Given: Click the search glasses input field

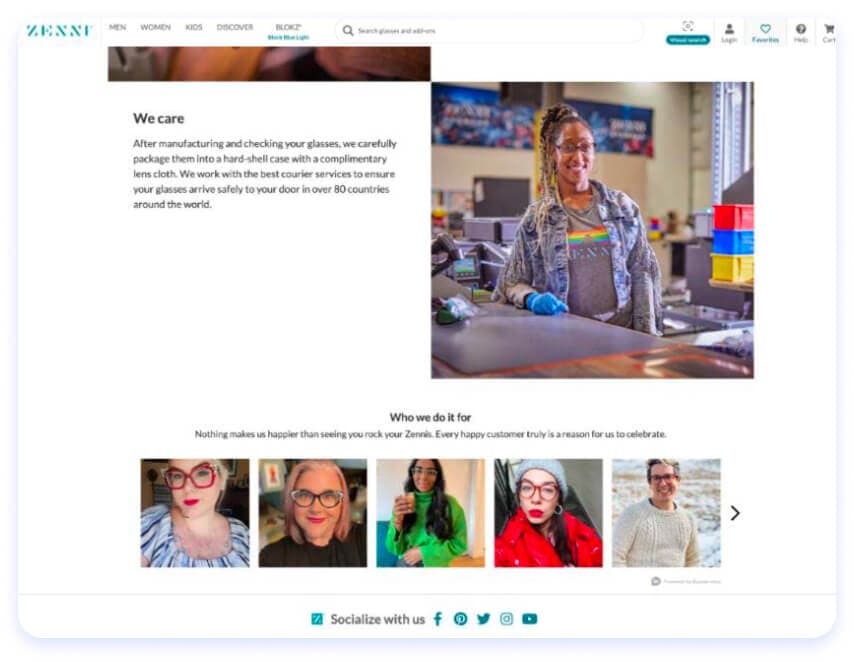Looking at the screenshot, I should tap(489, 31).
